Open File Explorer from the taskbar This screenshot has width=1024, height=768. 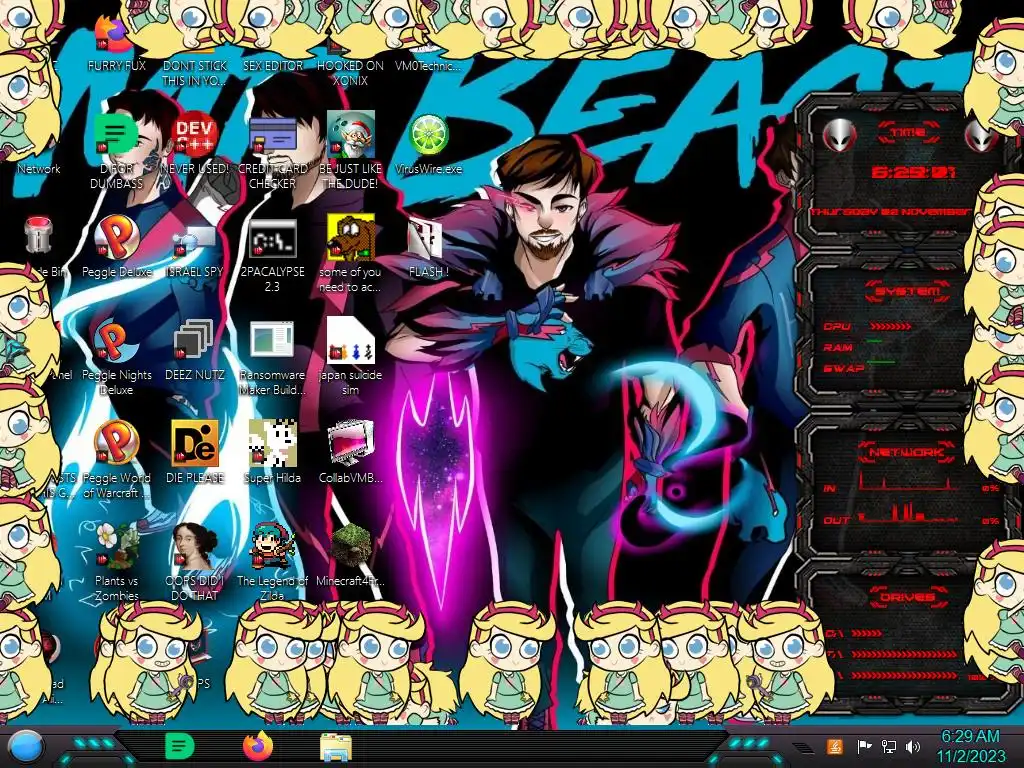(x=336, y=747)
